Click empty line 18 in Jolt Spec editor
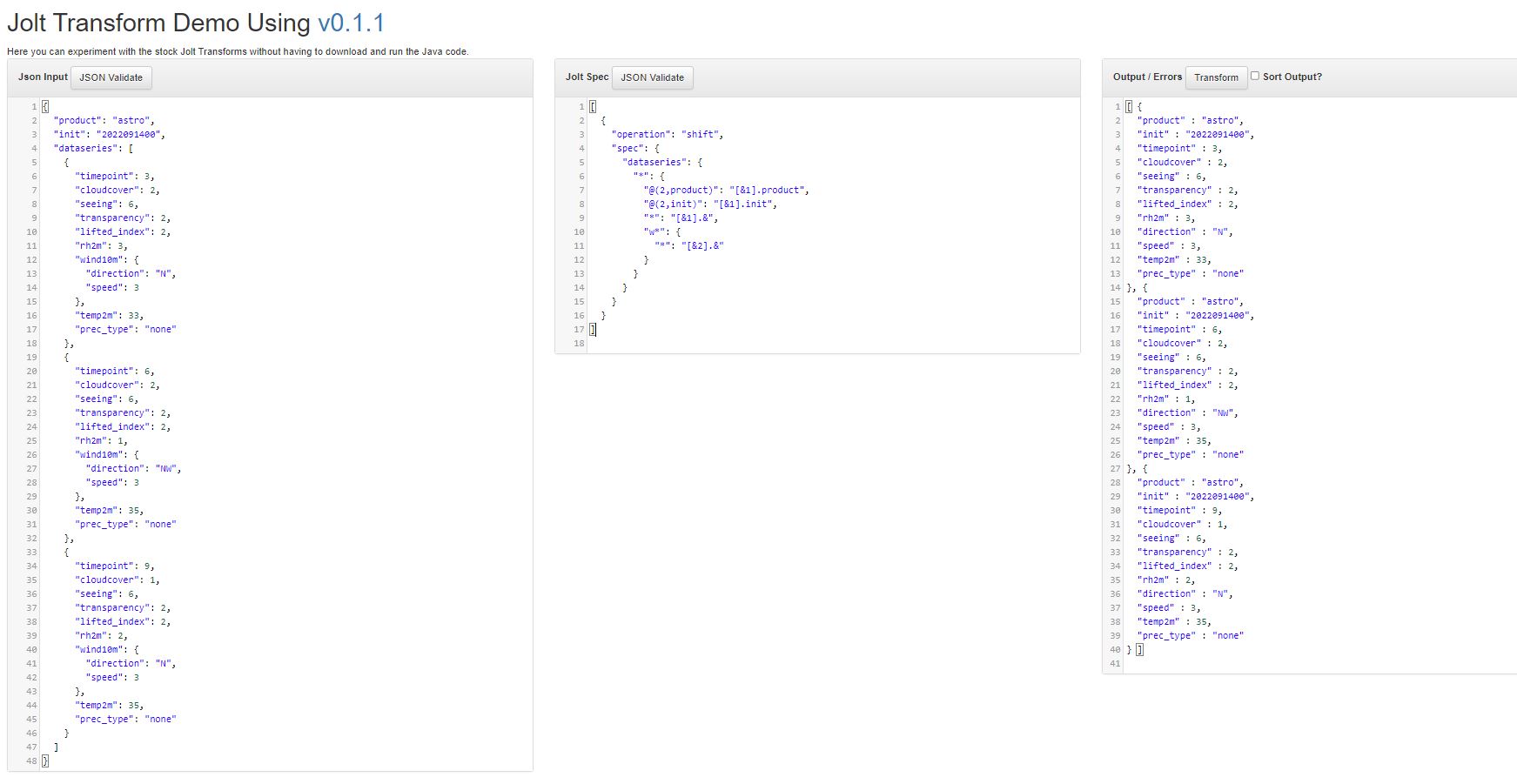Viewport: 1517px width, 784px height. coord(833,343)
